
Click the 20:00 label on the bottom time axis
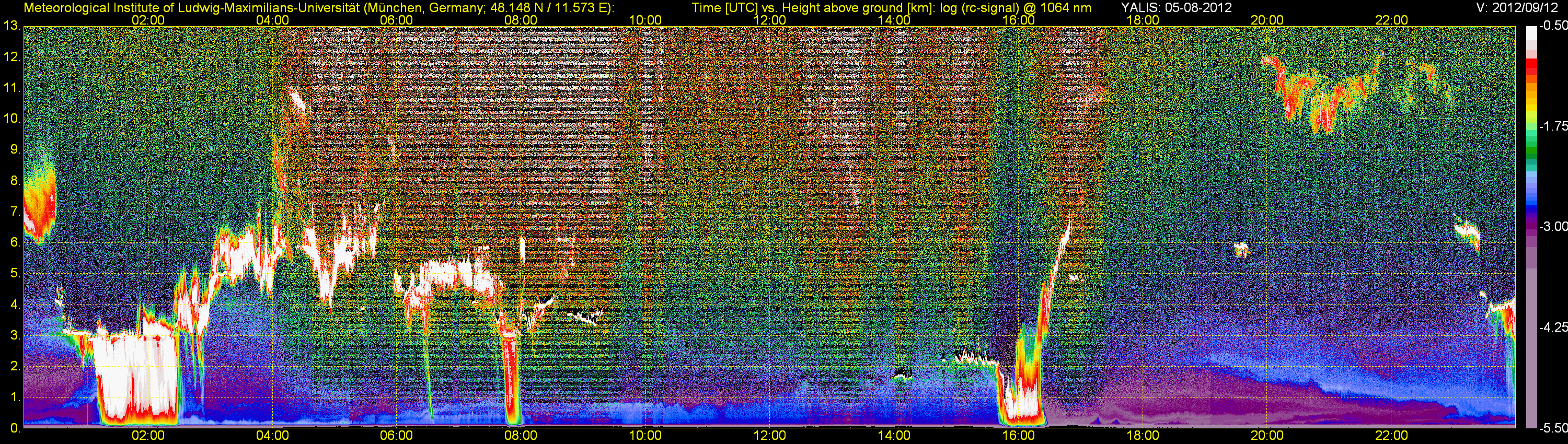click(1267, 436)
